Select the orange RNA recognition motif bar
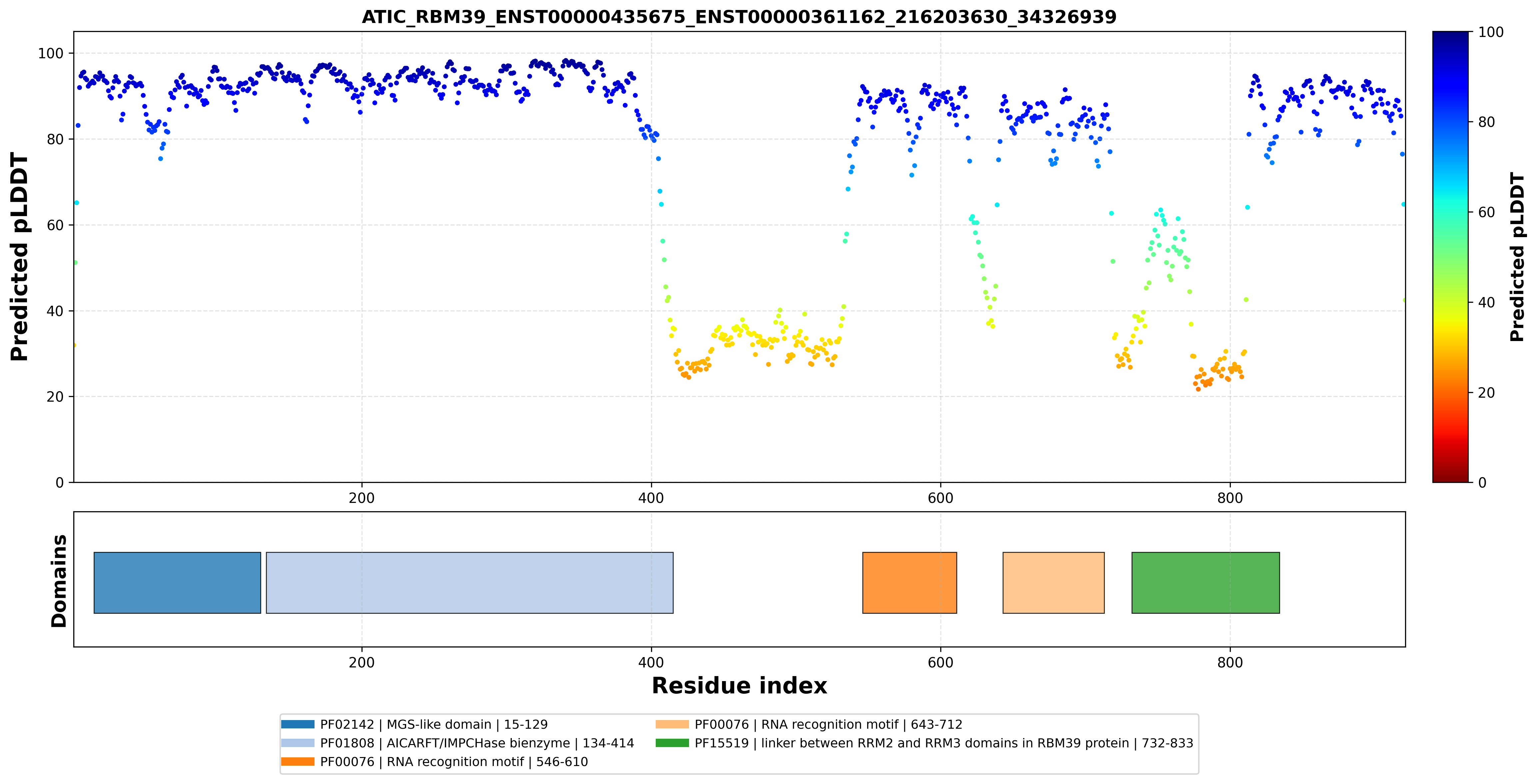The height and width of the screenshot is (784, 1537). pos(909,583)
